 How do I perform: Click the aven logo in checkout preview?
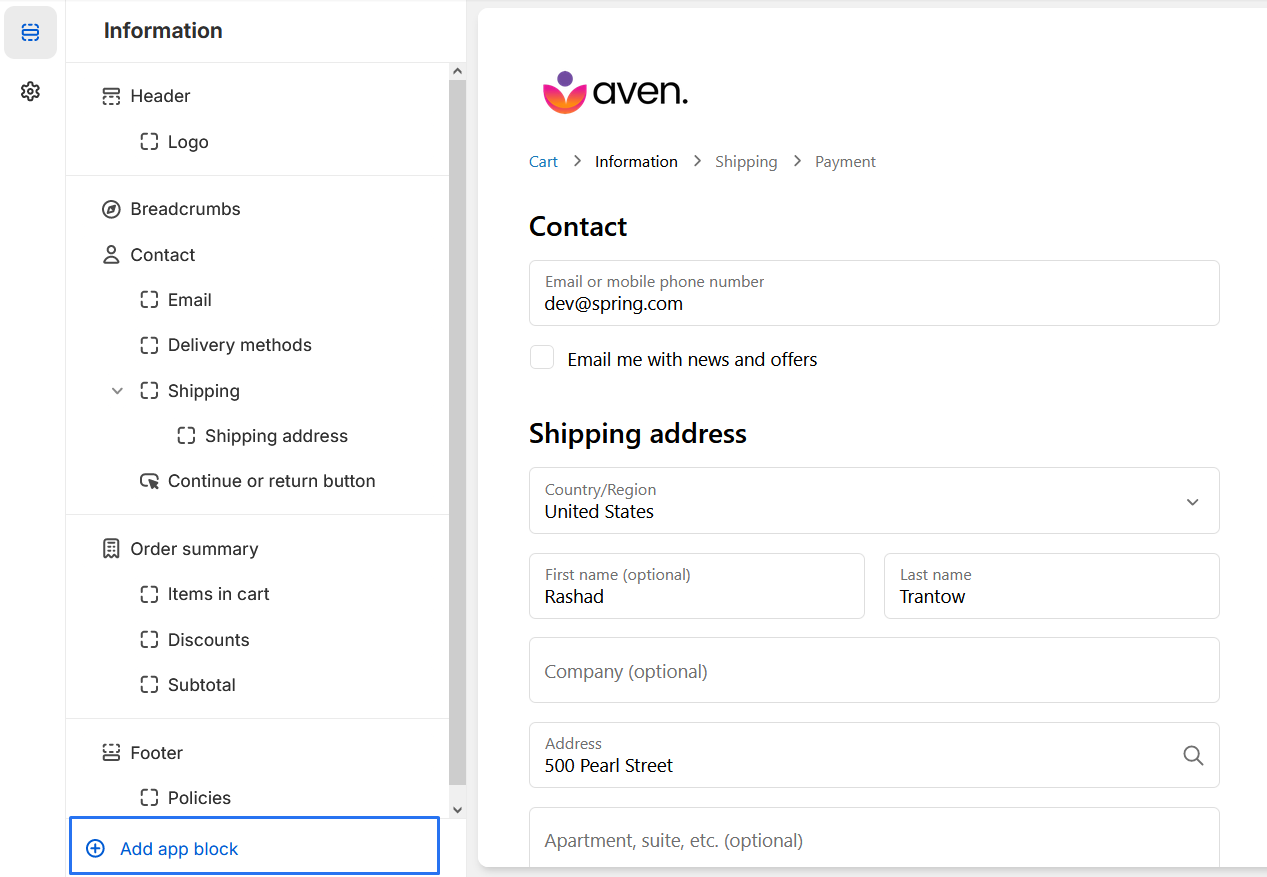[615, 93]
